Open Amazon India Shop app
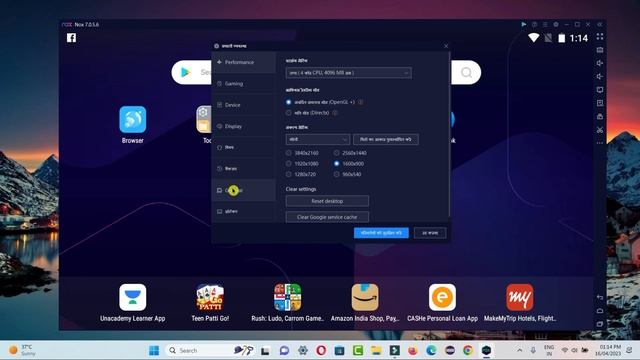The width and height of the screenshot is (640, 360). click(365, 298)
